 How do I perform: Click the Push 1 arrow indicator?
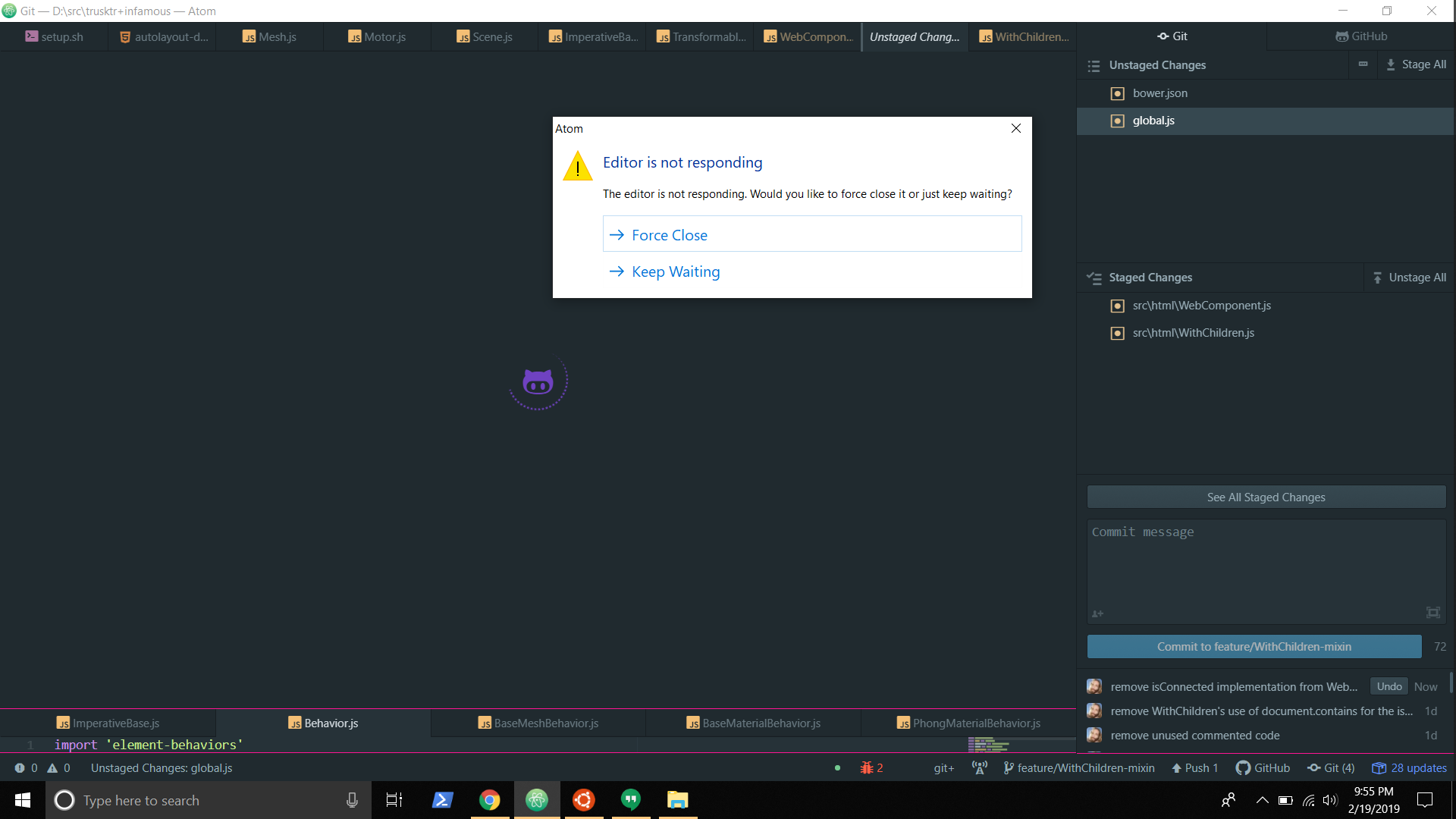click(x=1195, y=768)
